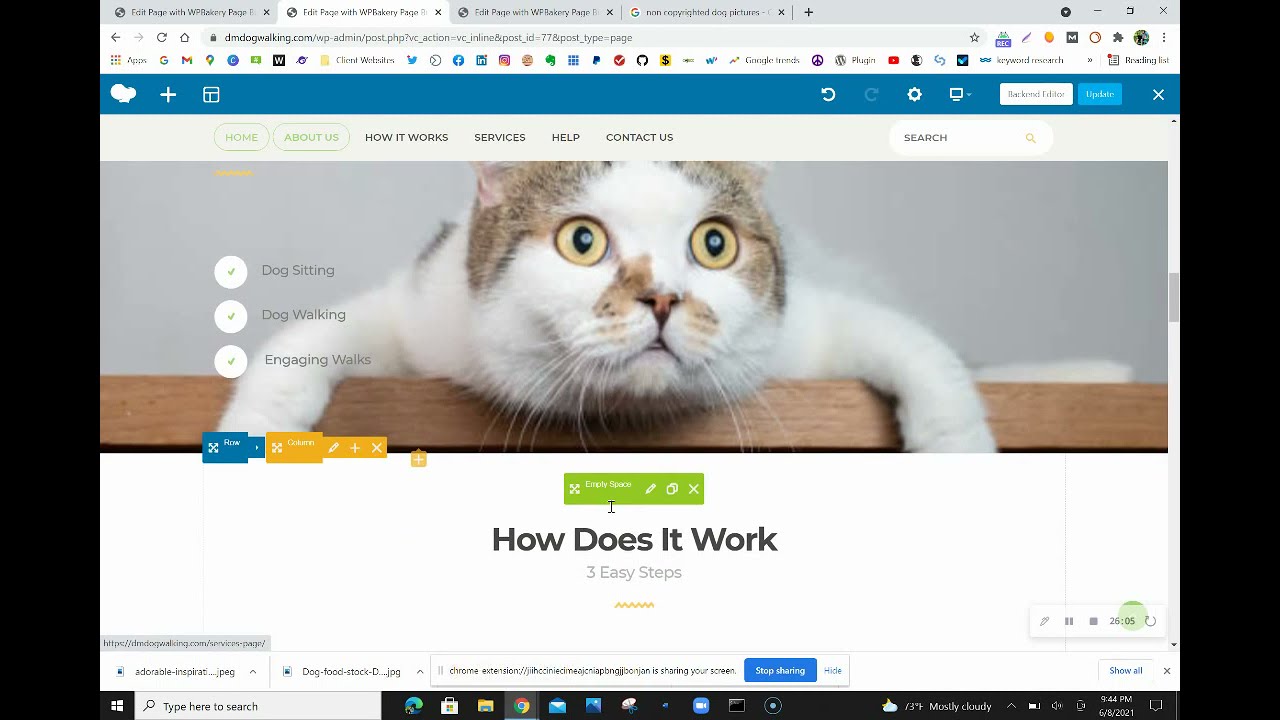Open the Reading list
Screen dimensions: 1280x720
point(1138,60)
